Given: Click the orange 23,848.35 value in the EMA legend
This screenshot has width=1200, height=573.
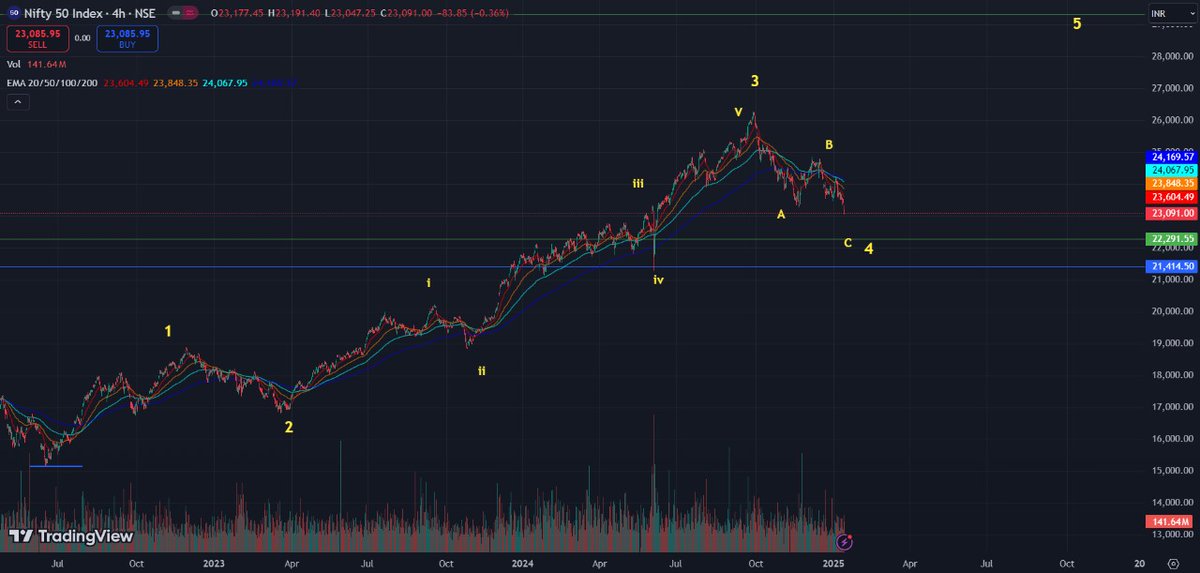Looking at the screenshot, I should point(173,83).
